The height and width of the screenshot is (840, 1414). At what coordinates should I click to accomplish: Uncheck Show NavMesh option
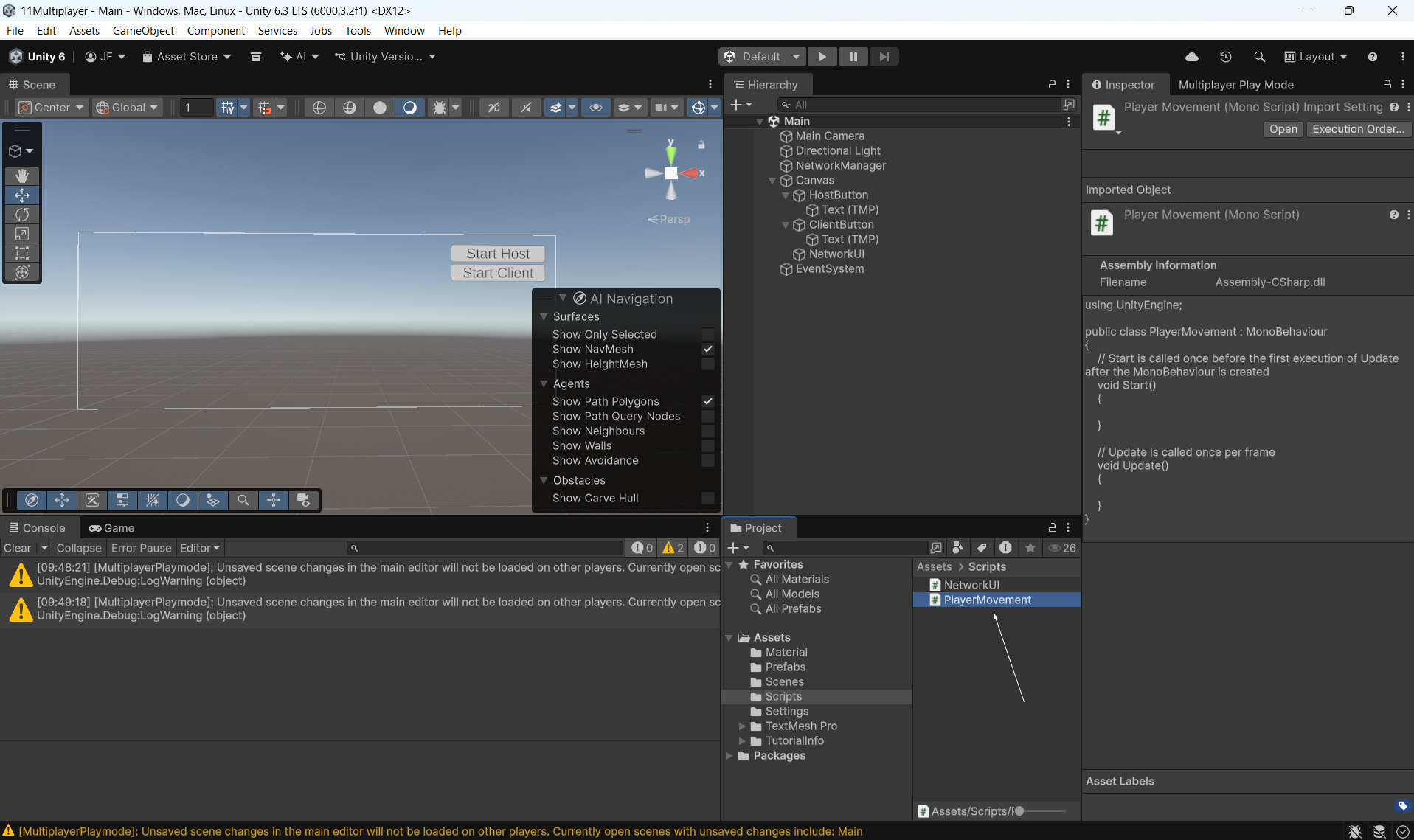707,350
